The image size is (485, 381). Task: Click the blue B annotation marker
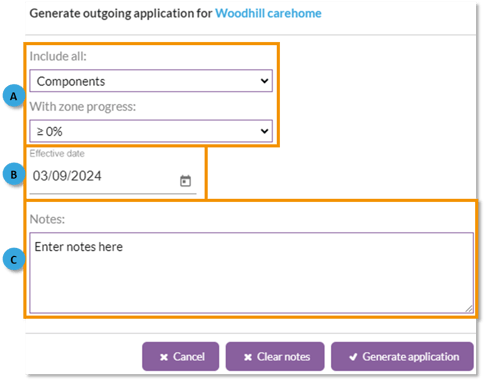point(13,174)
